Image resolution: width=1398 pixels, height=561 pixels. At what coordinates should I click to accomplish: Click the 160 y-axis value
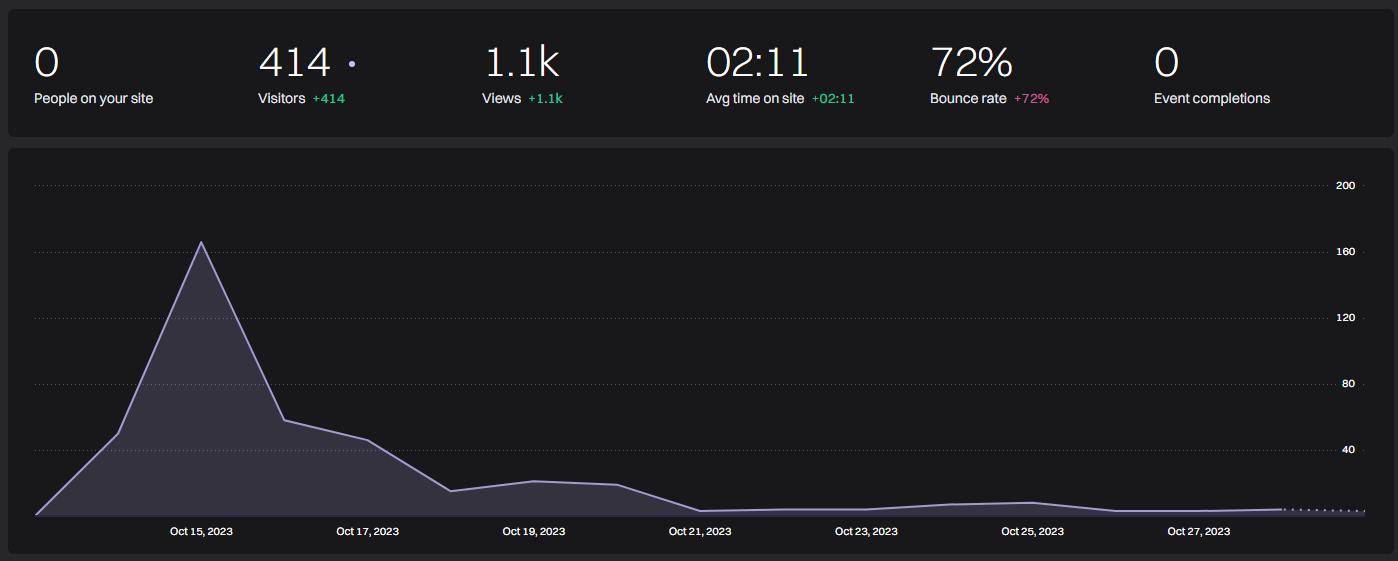coord(1345,251)
